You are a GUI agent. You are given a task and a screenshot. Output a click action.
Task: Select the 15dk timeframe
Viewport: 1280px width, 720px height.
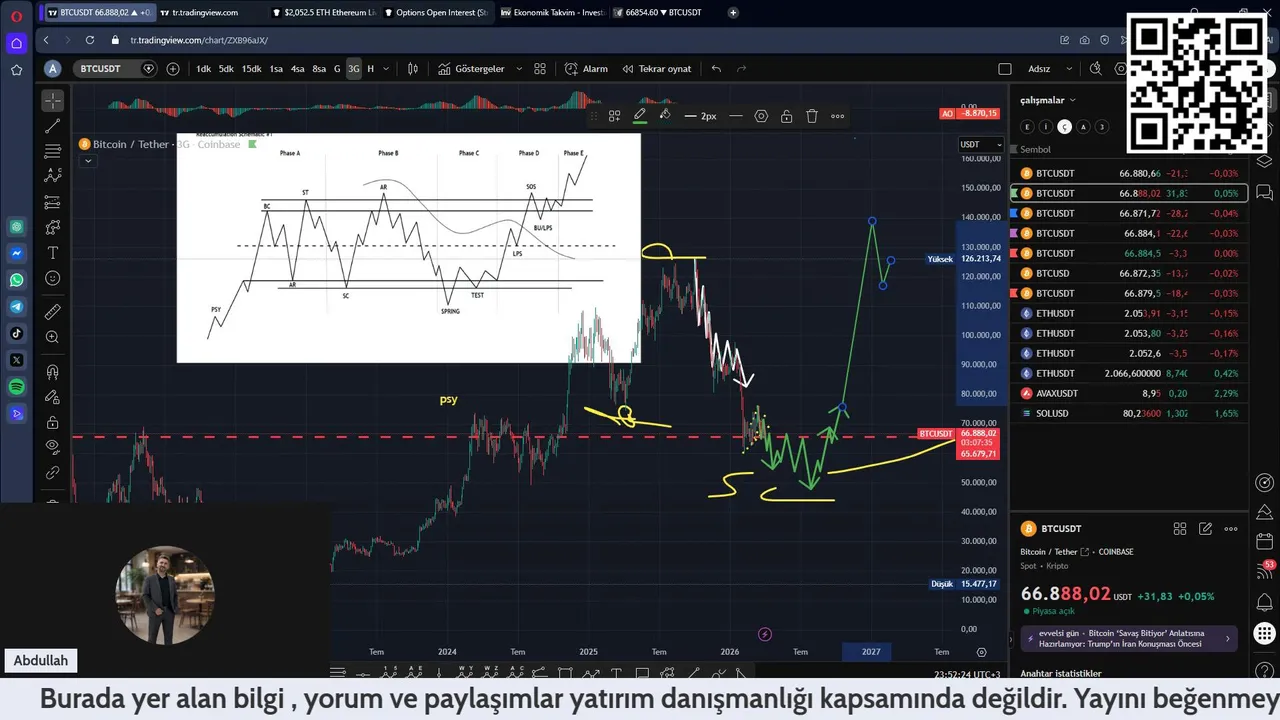(251, 69)
